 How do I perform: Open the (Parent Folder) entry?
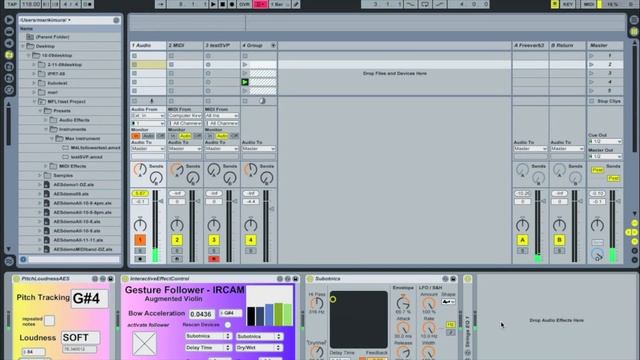click(52, 37)
